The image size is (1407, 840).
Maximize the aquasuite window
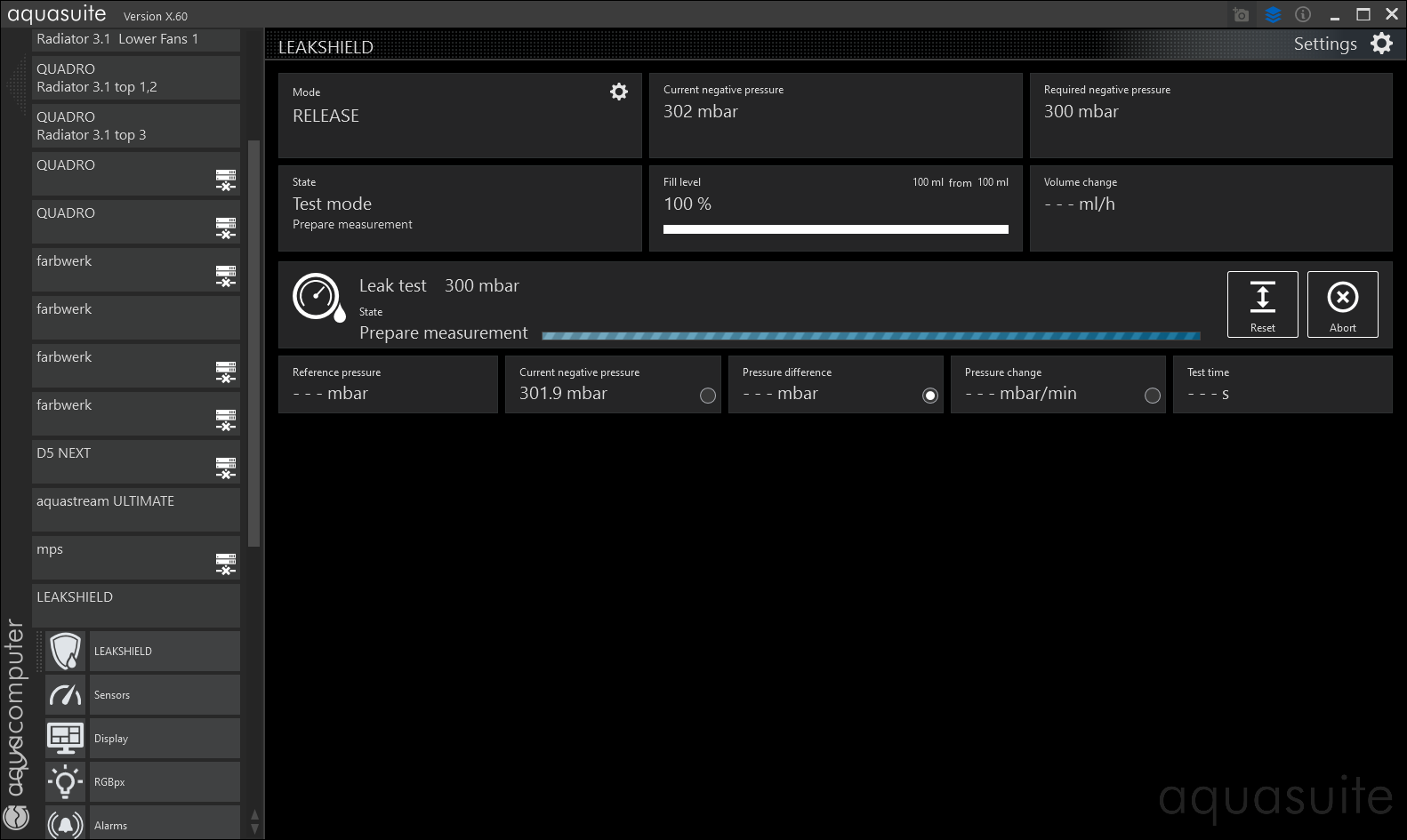tap(1363, 14)
